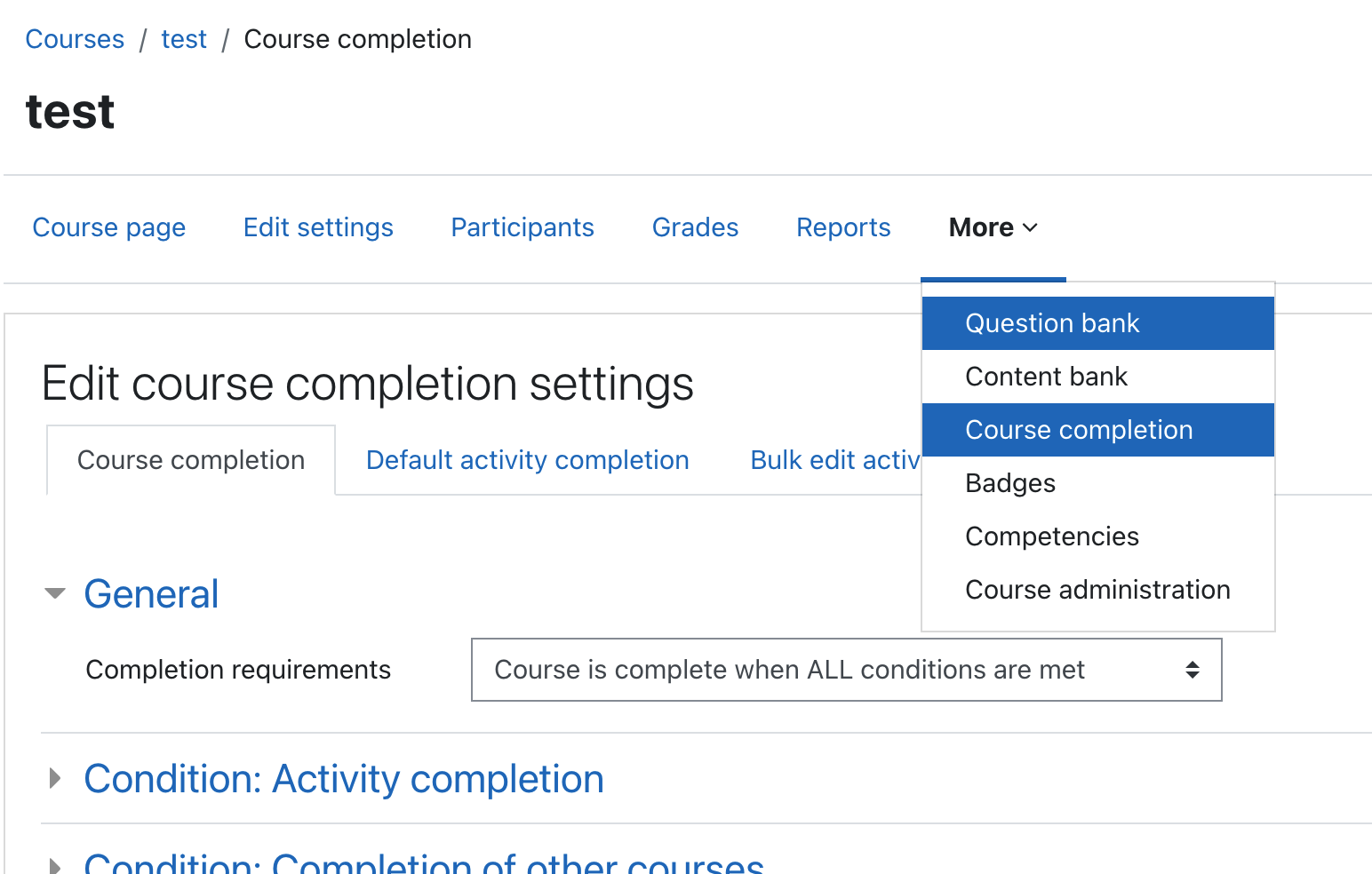The image size is (1372, 874).
Task: Open the Completion requirements dropdown
Action: click(847, 670)
